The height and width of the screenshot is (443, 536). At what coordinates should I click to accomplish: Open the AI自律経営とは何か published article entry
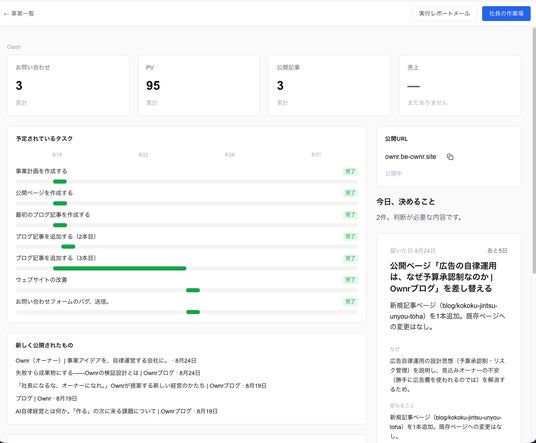click(x=116, y=411)
